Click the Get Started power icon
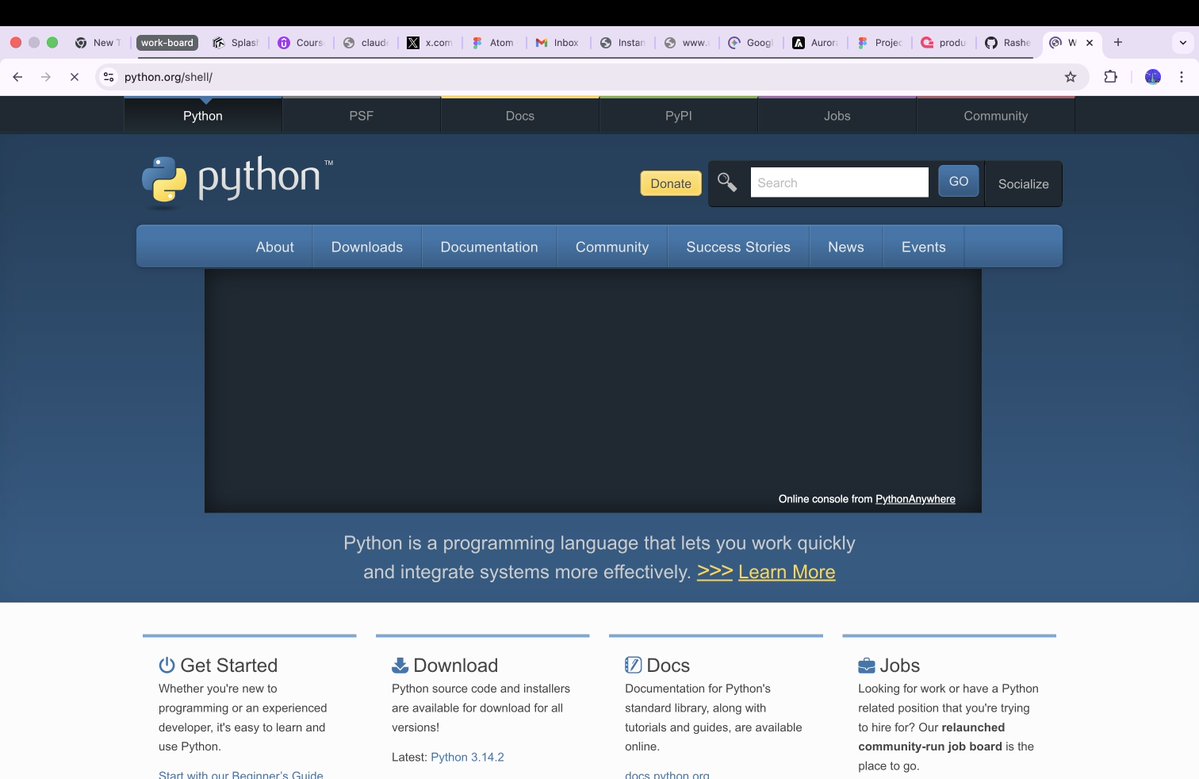Screen dimensions: 1199x779 167,664
